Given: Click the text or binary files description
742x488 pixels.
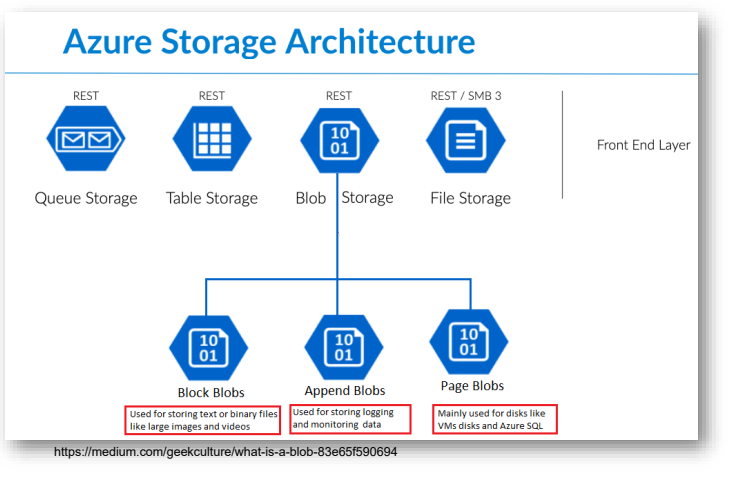Looking at the screenshot, I should click(203, 420).
